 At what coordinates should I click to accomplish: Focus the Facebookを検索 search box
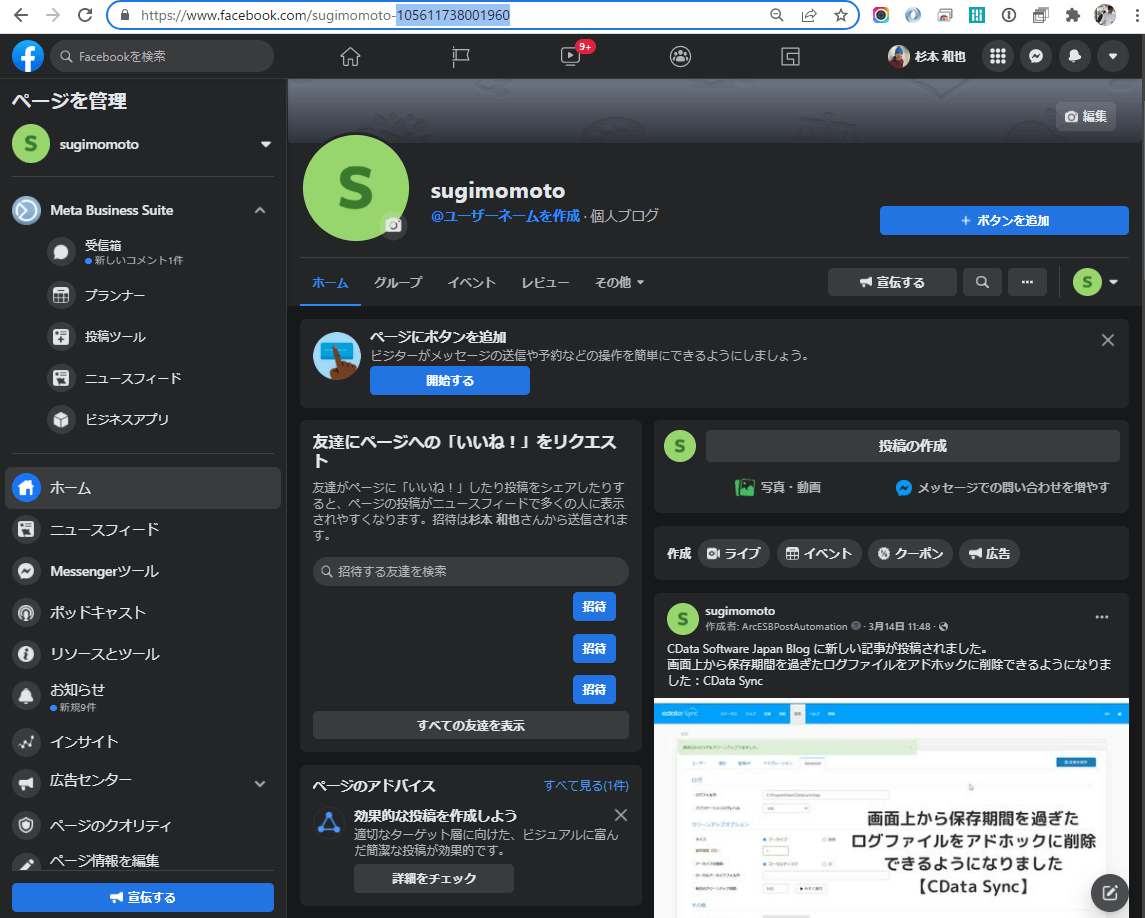pyautogui.click(x=162, y=56)
